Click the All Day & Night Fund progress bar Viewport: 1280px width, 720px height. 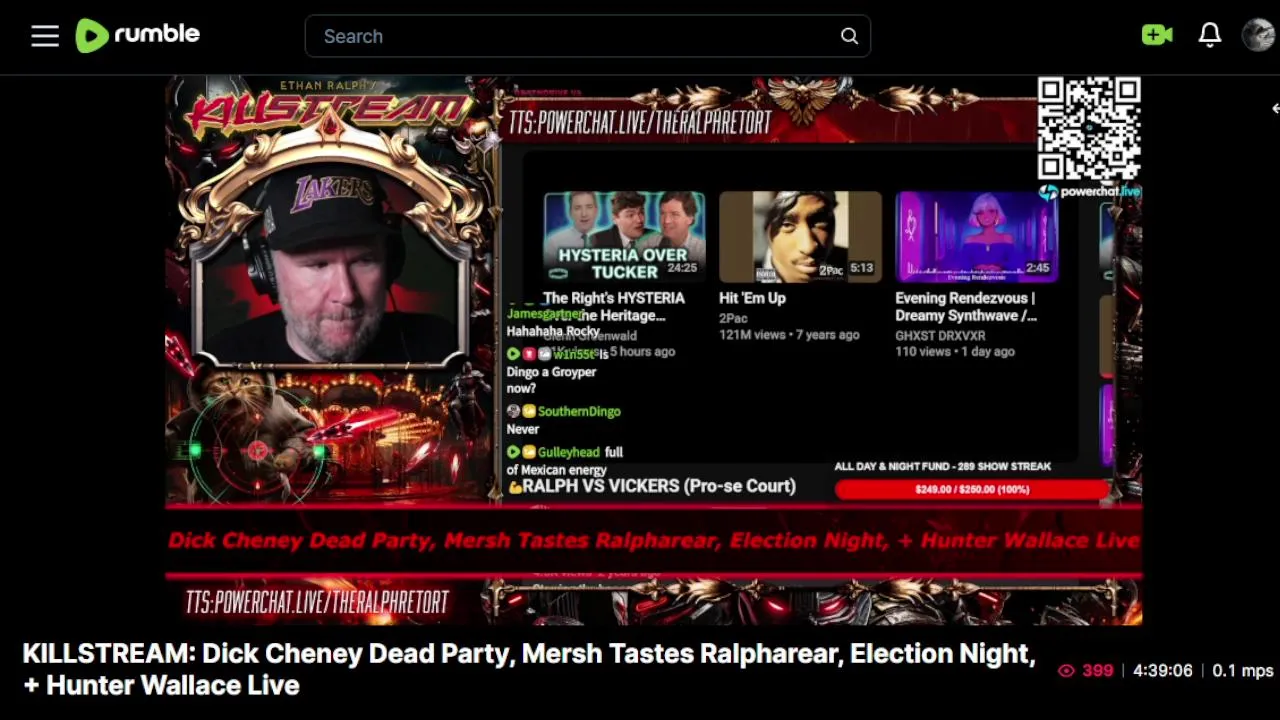pos(972,489)
